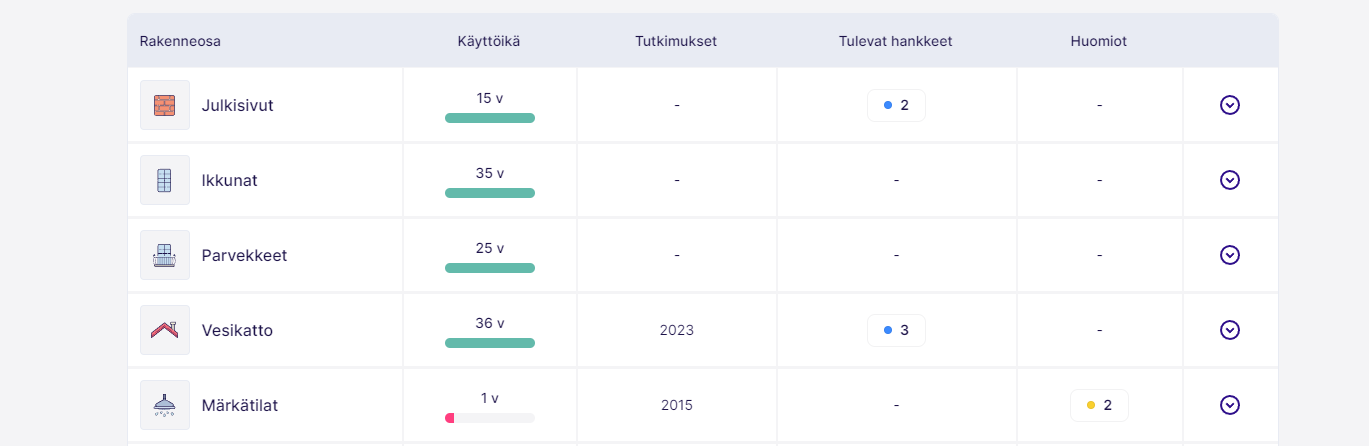The width and height of the screenshot is (1369, 446).
Task: Open Julkisivut upcoming projects badge
Action: click(x=896, y=105)
